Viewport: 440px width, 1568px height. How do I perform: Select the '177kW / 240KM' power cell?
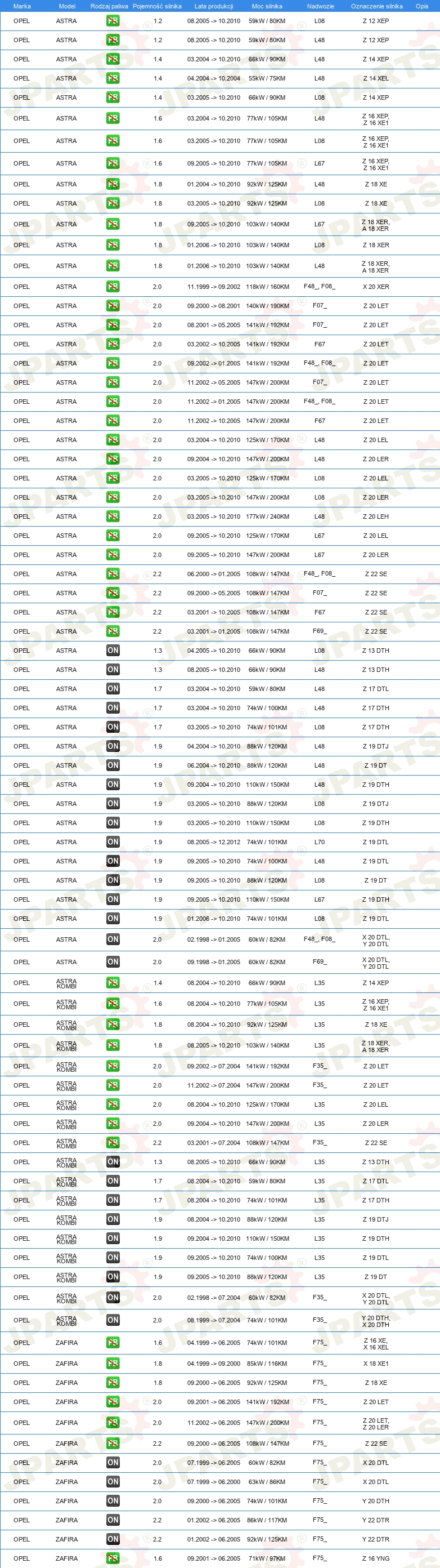267,516
